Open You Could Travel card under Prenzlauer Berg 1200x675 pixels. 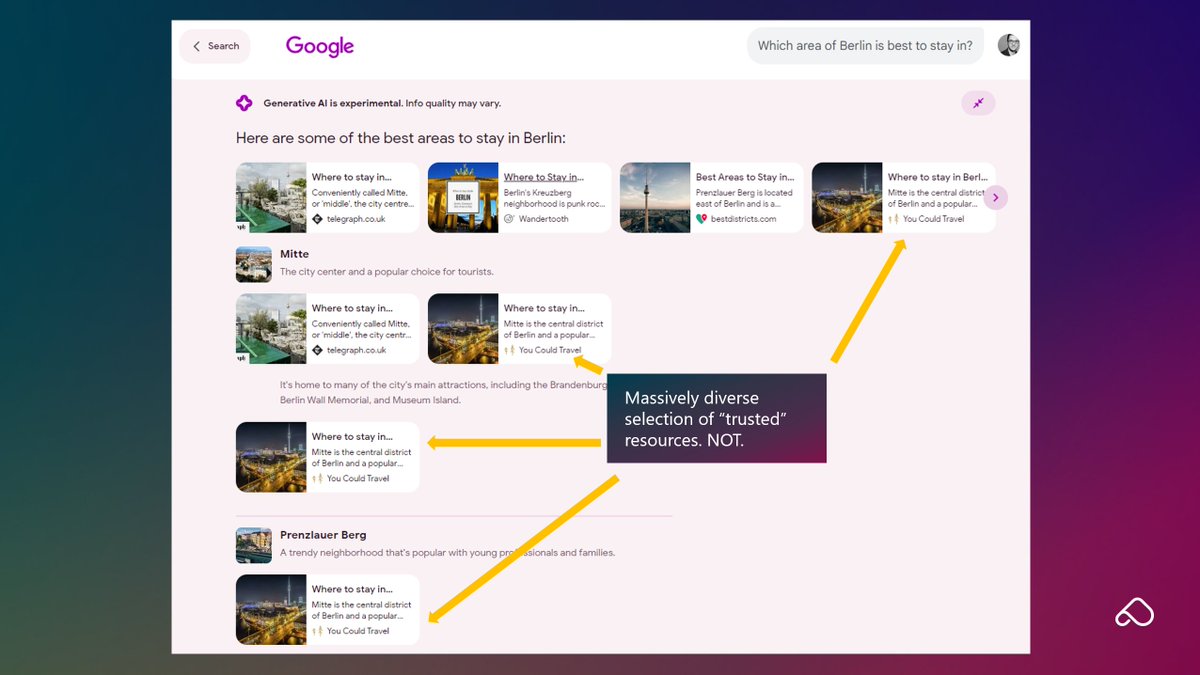(328, 609)
